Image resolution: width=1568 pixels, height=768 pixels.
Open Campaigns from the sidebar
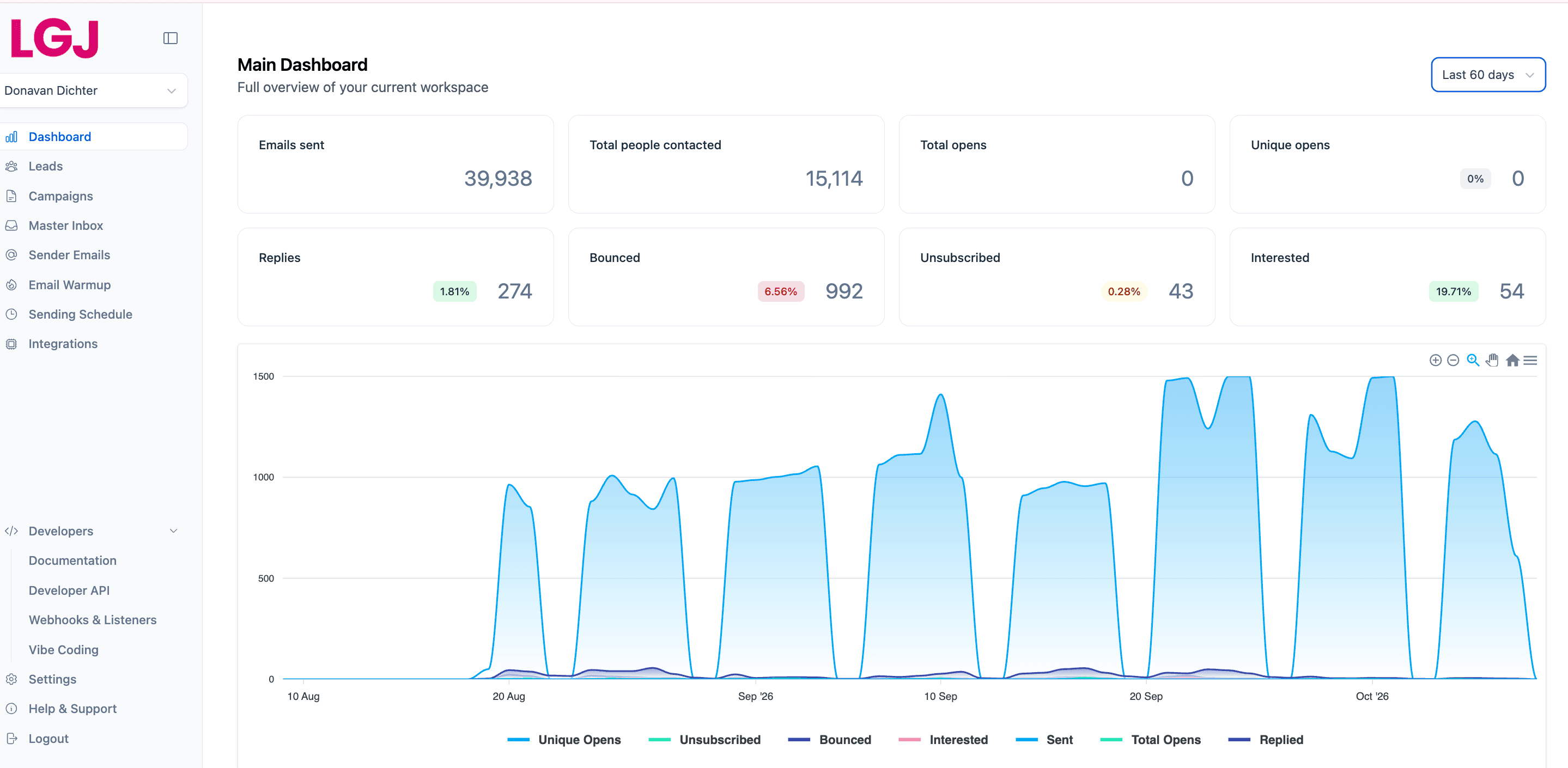point(61,196)
